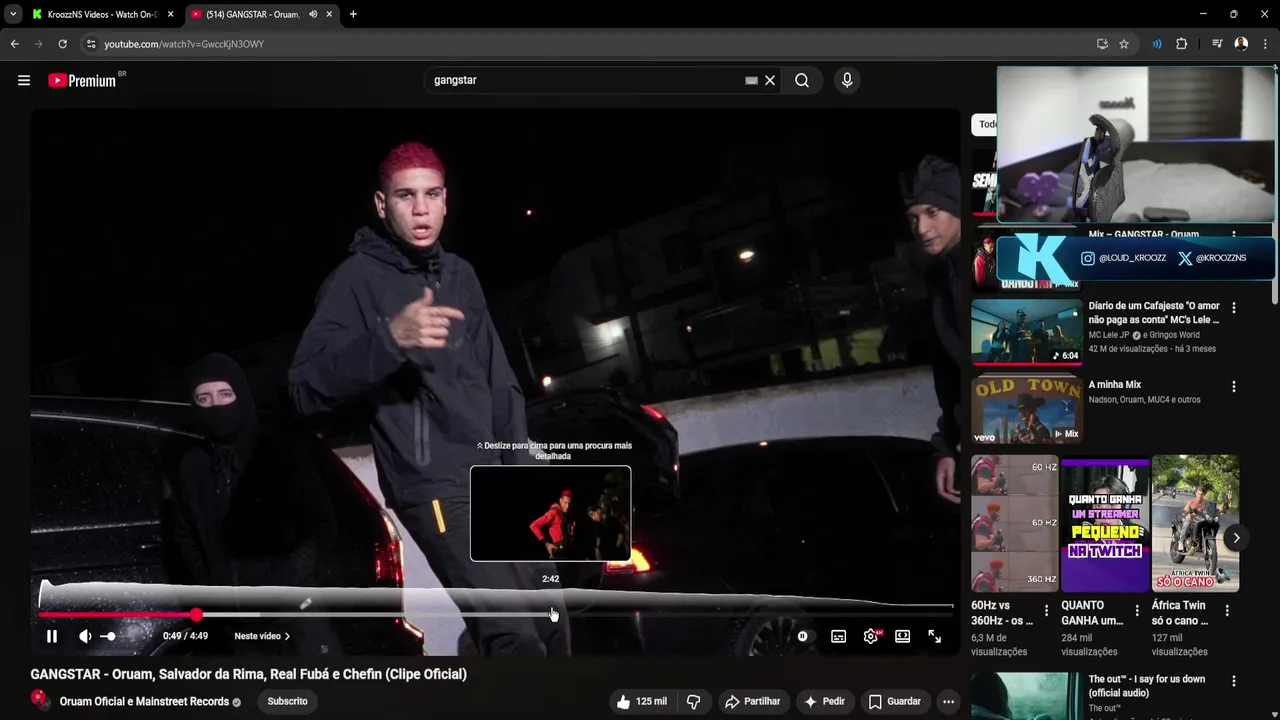Click the URL address bar

(590, 44)
